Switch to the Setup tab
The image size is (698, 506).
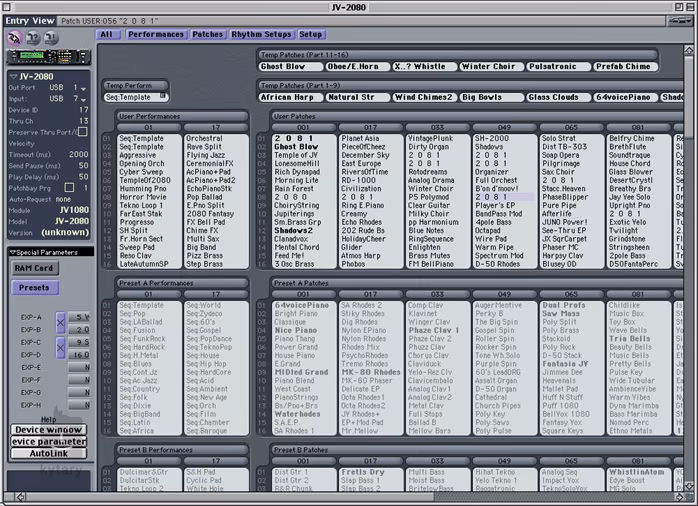(311, 34)
